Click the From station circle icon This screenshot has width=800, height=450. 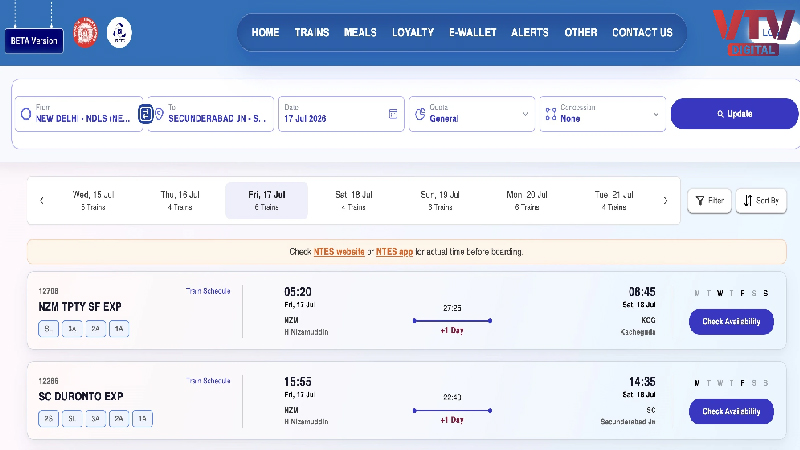[26, 114]
